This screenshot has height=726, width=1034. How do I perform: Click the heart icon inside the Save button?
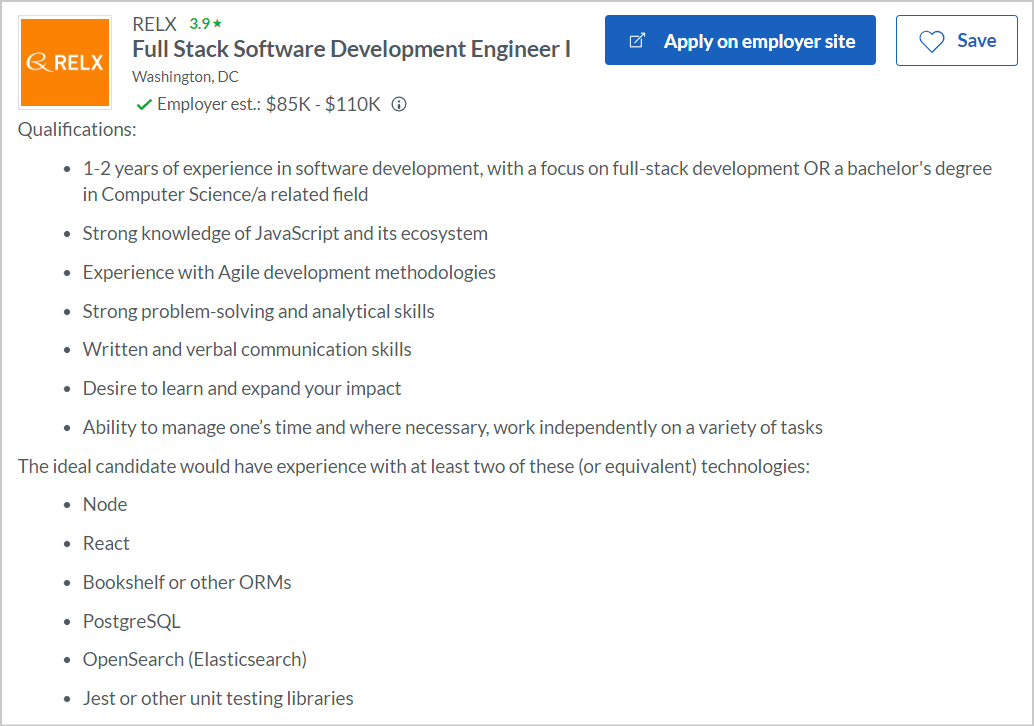tap(932, 40)
